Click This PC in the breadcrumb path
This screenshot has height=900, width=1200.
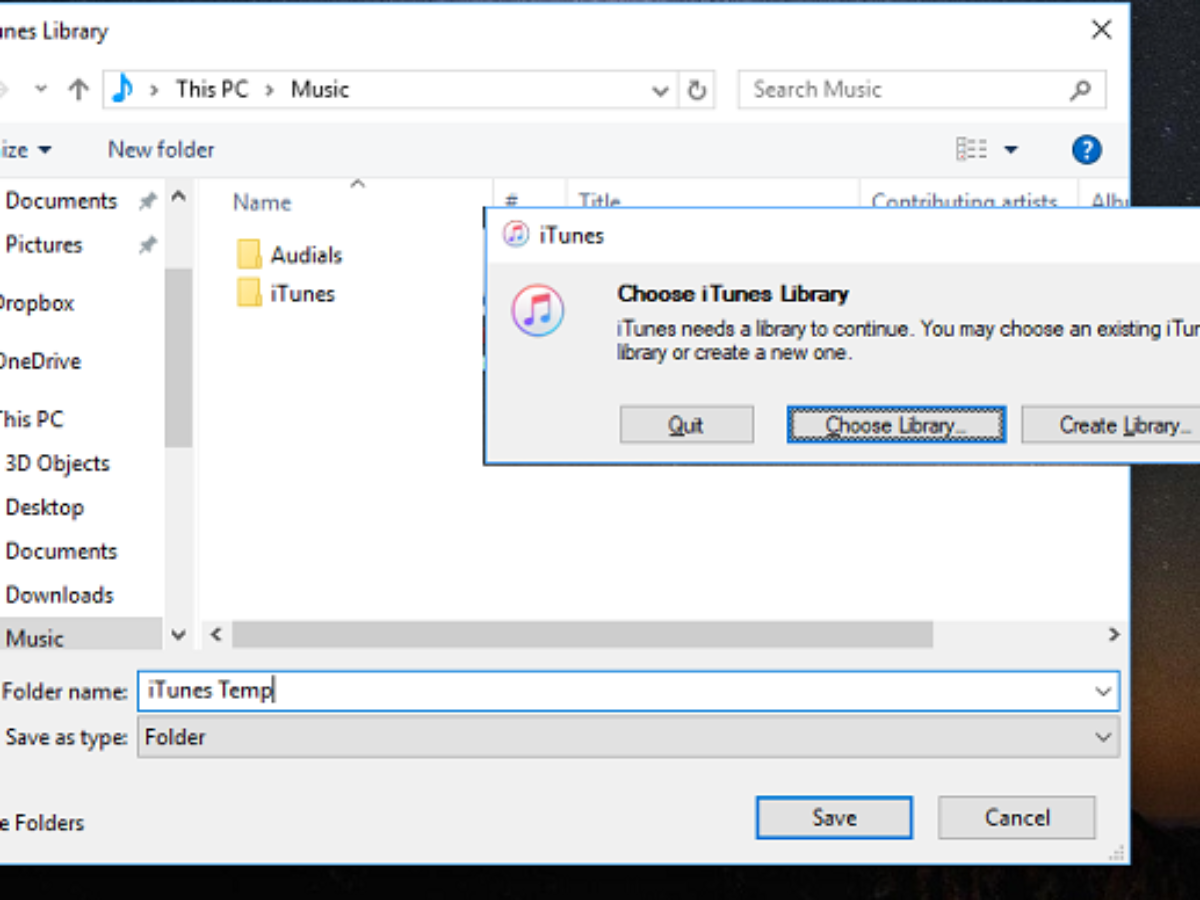point(212,89)
